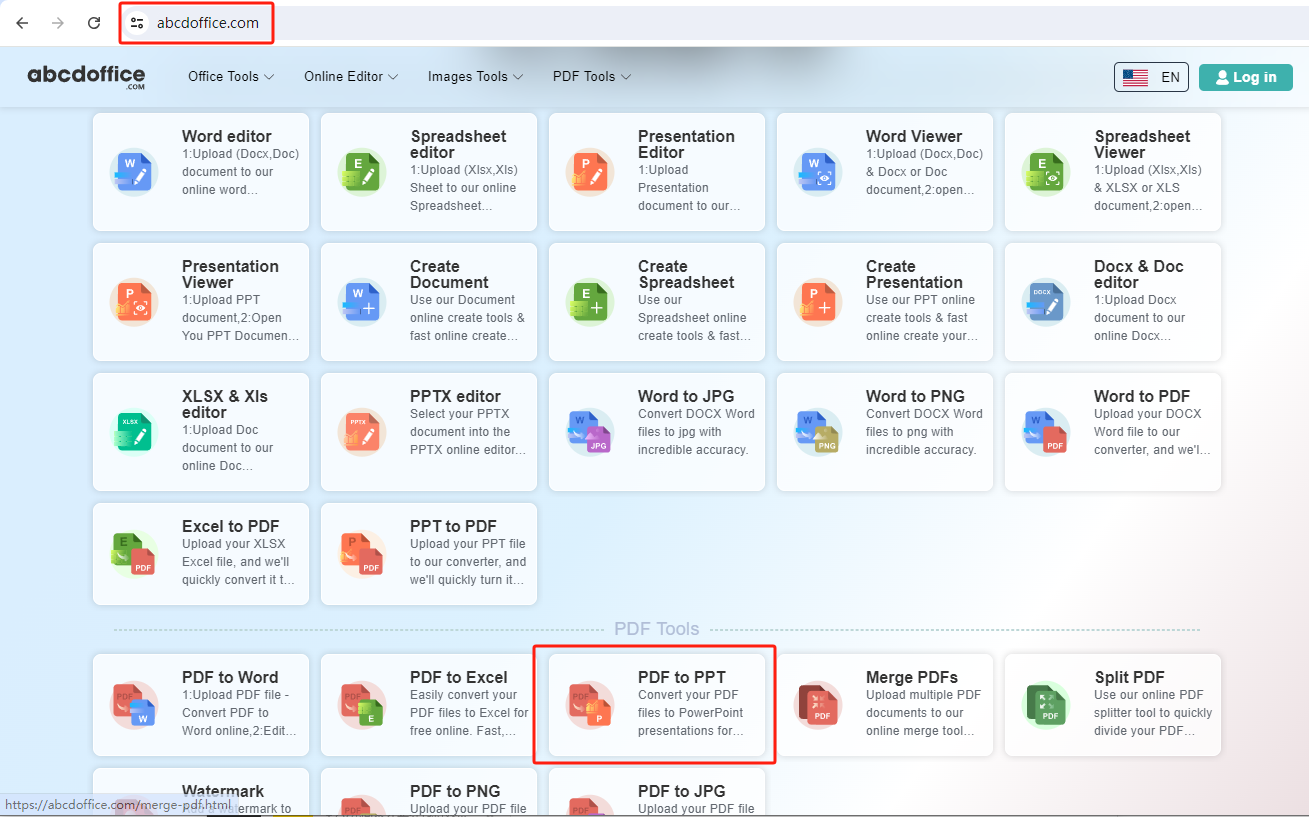The width and height of the screenshot is (1309, 817).
Task: Click the Presentation Editor orange icon
Action: click(590, 172)
